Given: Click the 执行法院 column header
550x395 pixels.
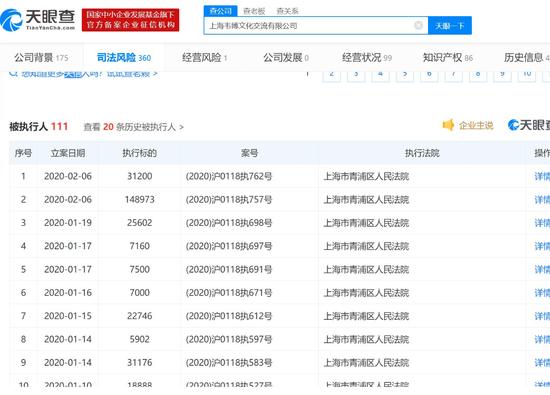Looking at the screenshot, I should pyautogui.click(x=422, y=153).
